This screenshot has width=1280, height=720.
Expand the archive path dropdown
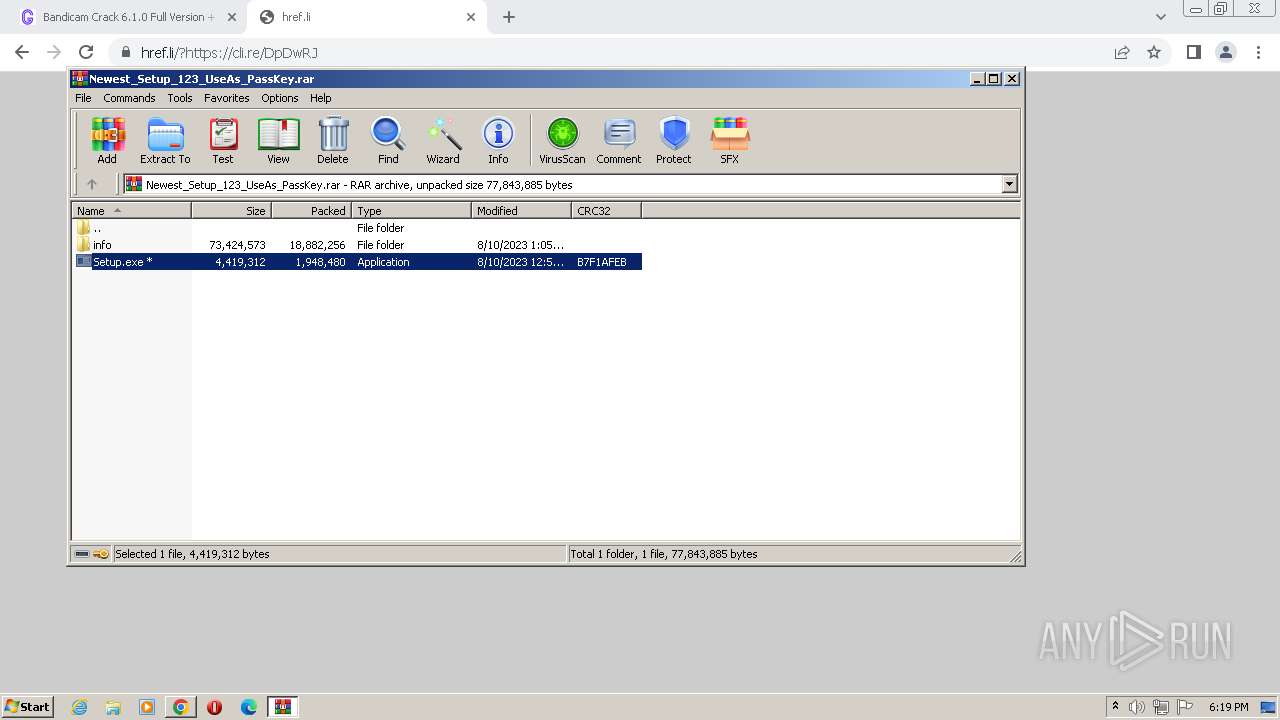tap(1009, 184)
